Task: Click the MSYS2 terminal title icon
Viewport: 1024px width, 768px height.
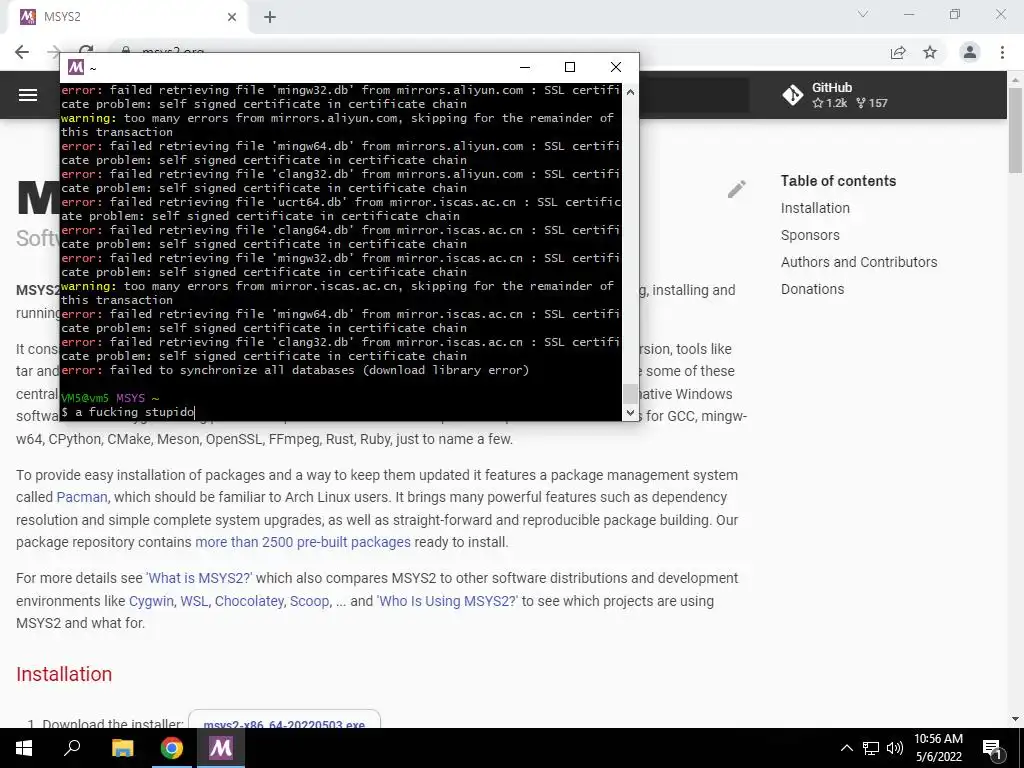Action: click(x=76, y=67)
